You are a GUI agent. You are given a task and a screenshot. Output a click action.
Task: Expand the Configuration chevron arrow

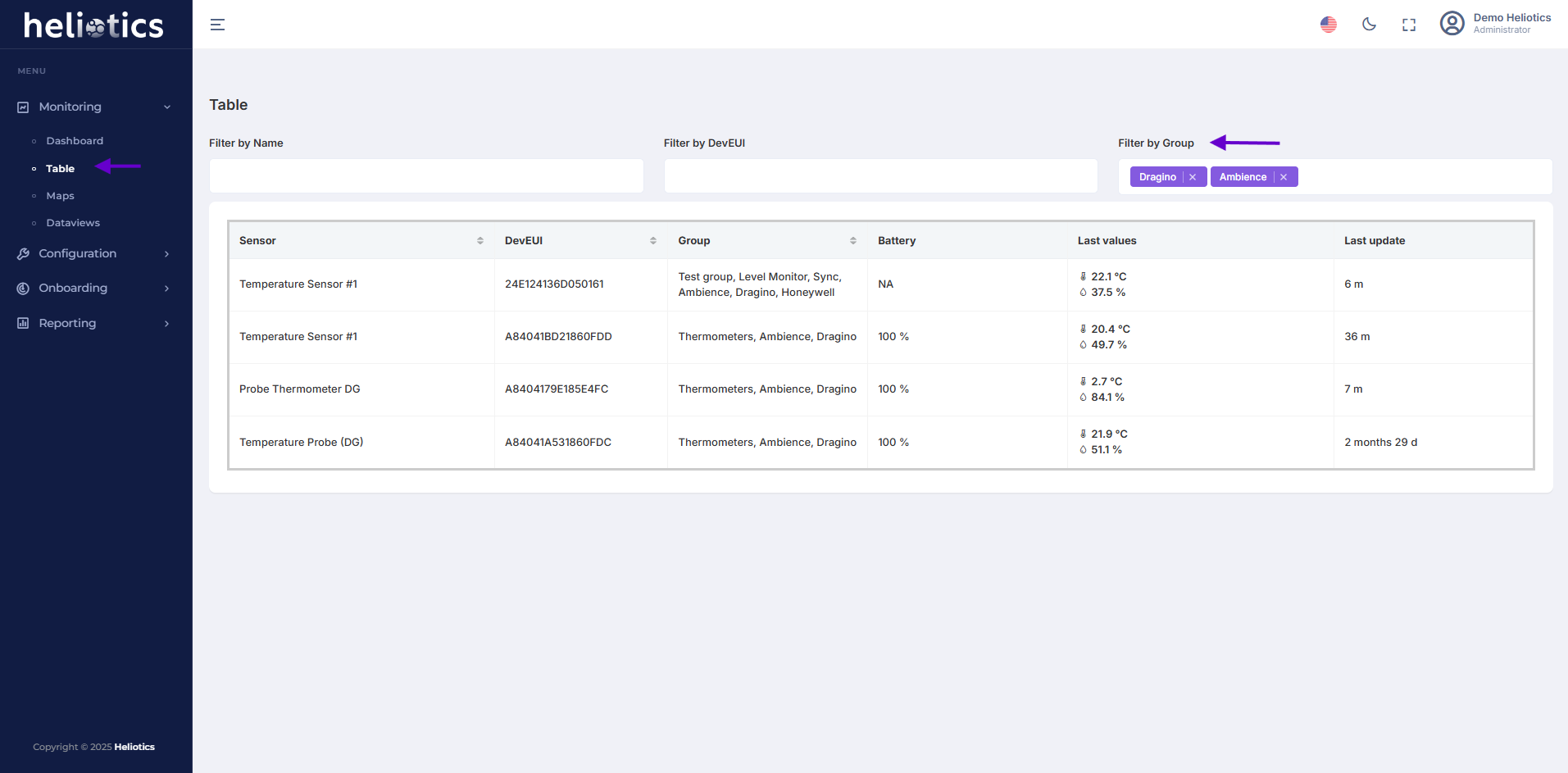coord(167,254)
